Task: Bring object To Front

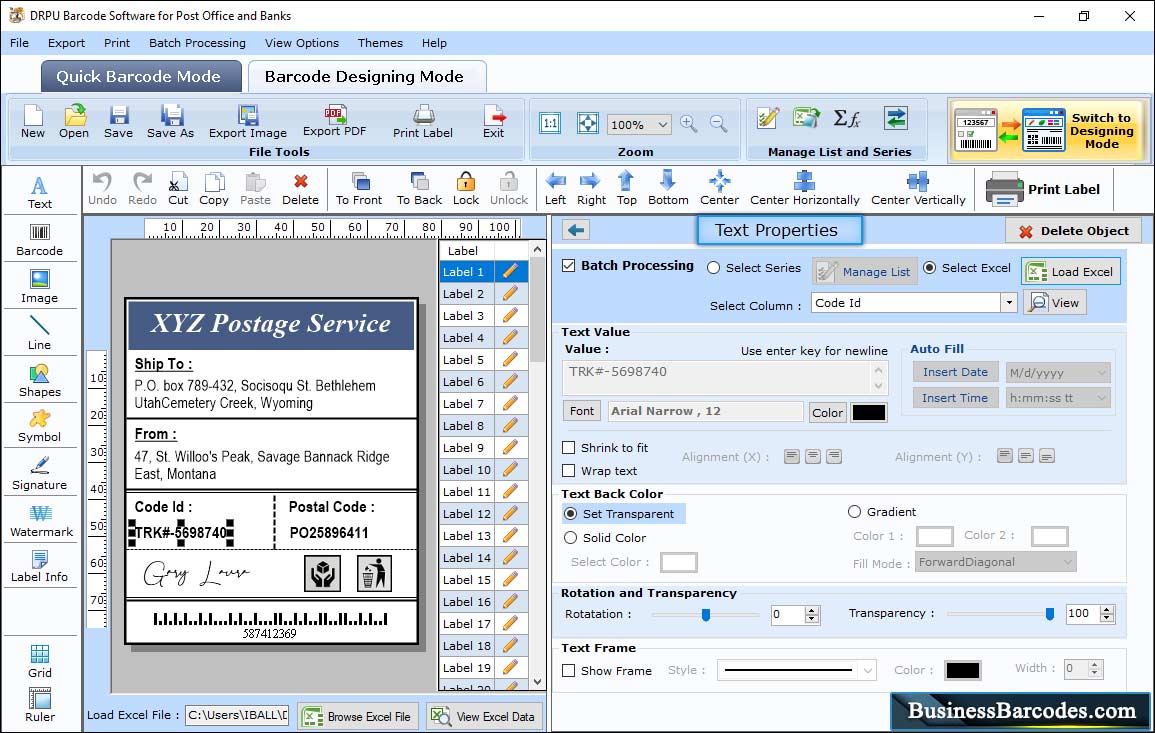Action: pos(359,189)
